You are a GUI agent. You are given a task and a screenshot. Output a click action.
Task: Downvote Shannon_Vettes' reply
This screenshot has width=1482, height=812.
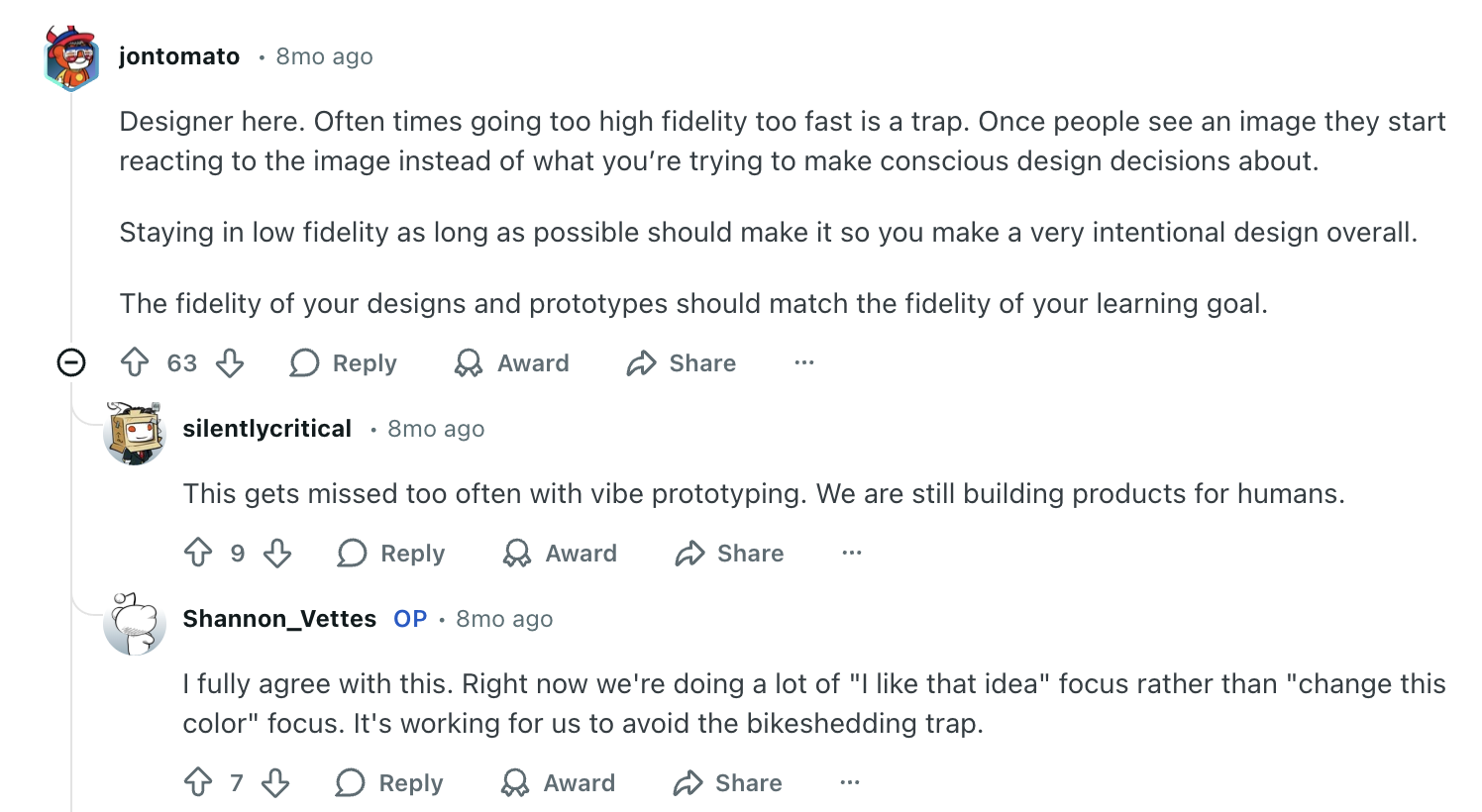275,782
